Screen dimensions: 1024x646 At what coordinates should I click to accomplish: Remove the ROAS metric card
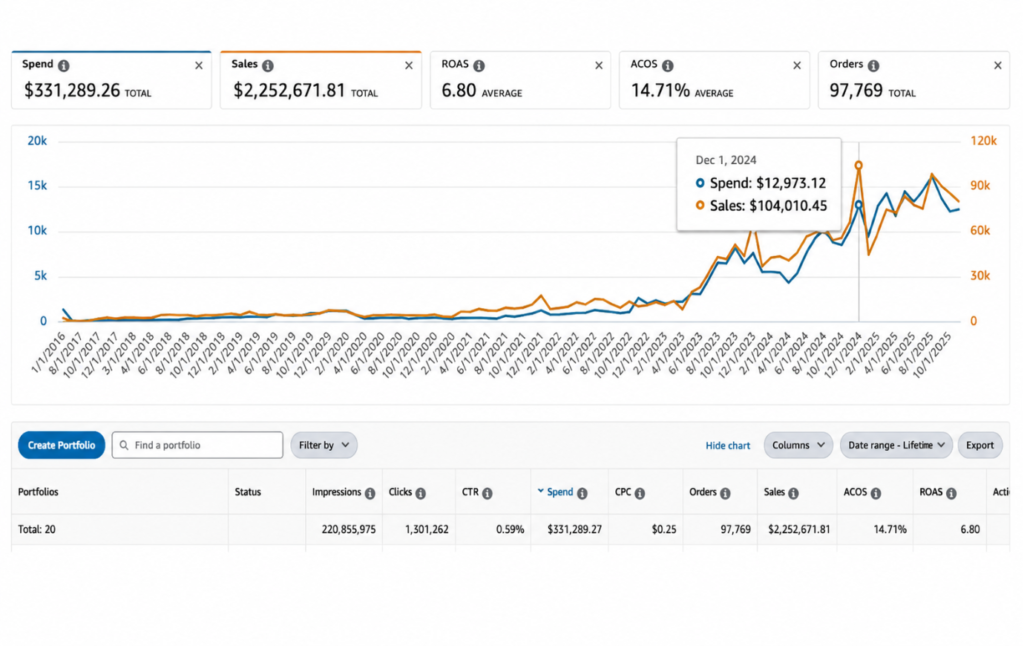[599, 65]
